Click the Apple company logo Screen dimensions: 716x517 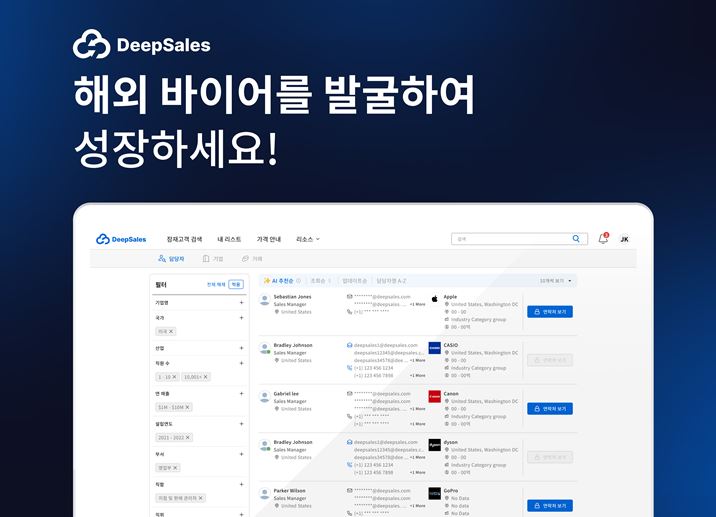pos(435,299)
